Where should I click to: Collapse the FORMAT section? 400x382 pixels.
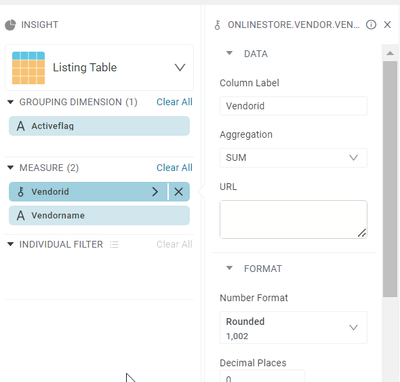[229, 268]
